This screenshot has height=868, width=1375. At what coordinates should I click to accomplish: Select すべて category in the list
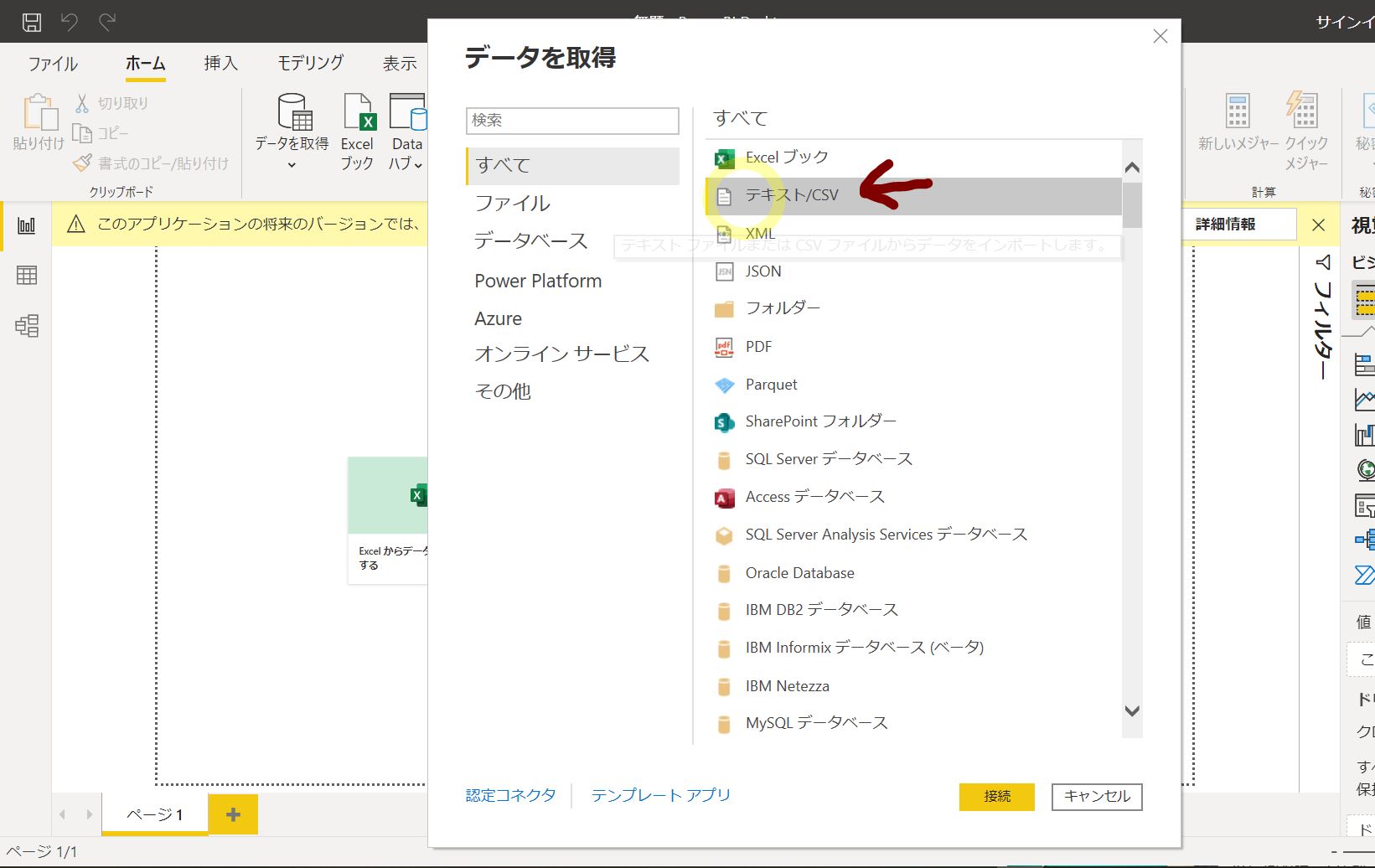(573, 166)
